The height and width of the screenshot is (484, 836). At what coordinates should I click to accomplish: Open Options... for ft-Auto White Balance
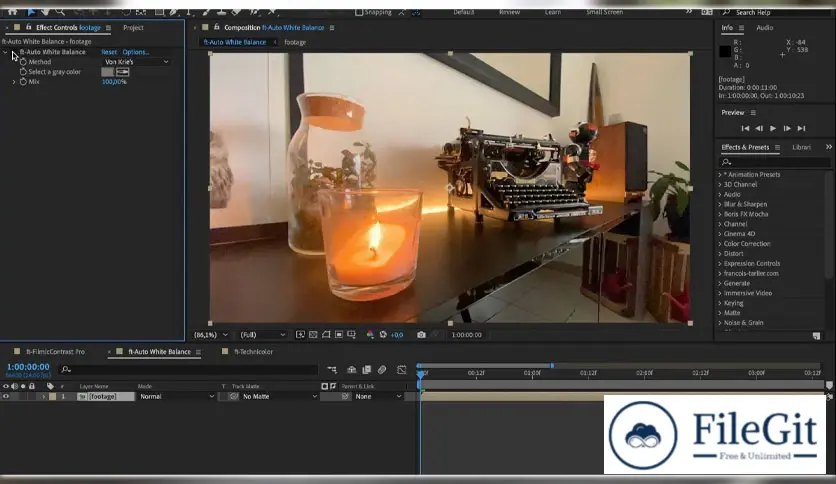tap(136, 52)
